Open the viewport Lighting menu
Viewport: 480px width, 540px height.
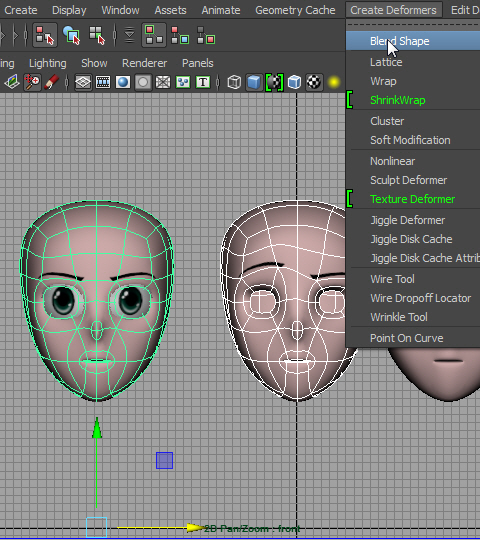point(48,63)
